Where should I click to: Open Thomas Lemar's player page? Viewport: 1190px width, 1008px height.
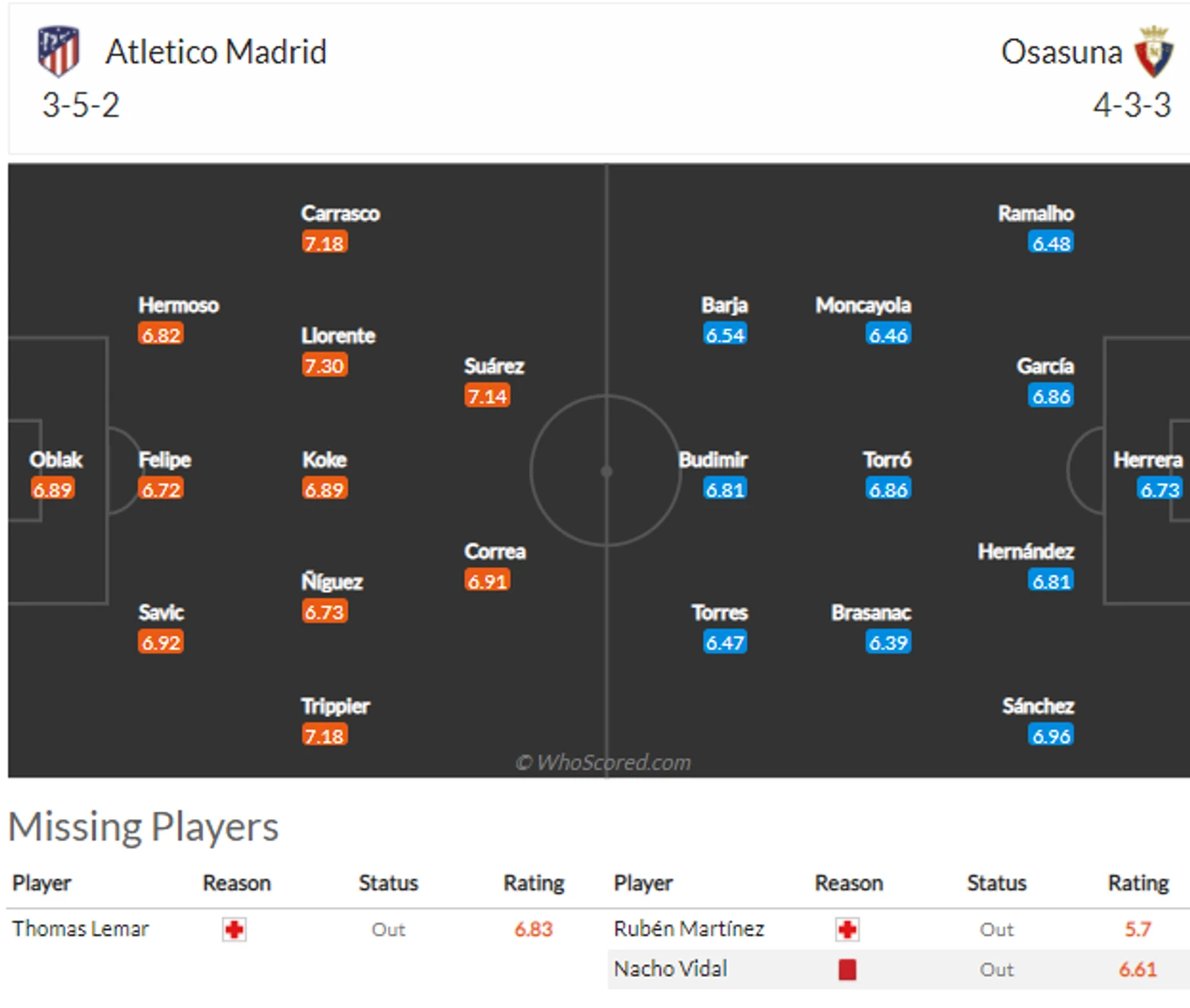81,929
